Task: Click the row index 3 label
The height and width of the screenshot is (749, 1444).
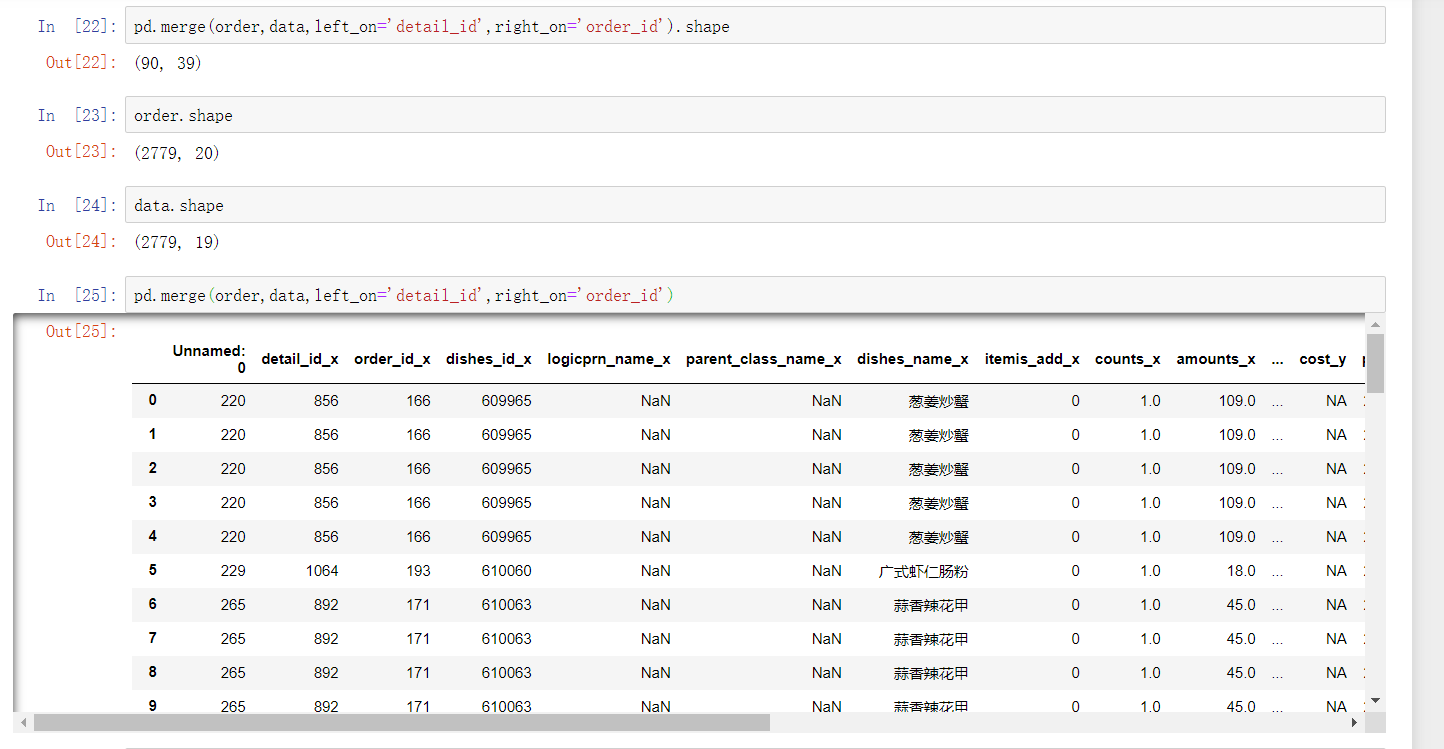Action: [153, 502]
